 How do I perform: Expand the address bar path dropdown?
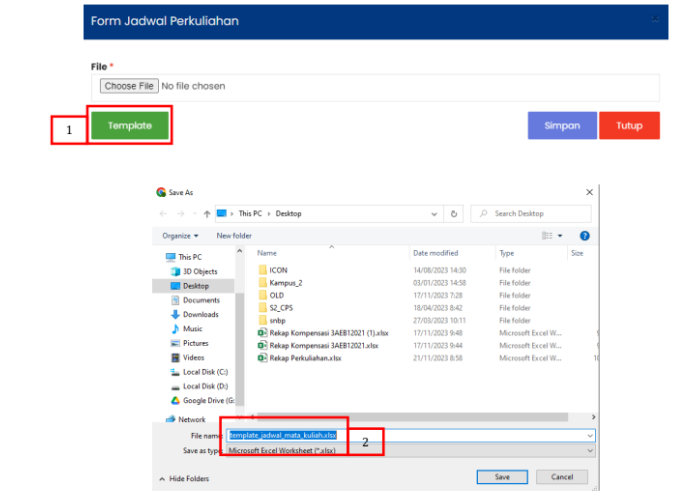[x=434, y=214]
